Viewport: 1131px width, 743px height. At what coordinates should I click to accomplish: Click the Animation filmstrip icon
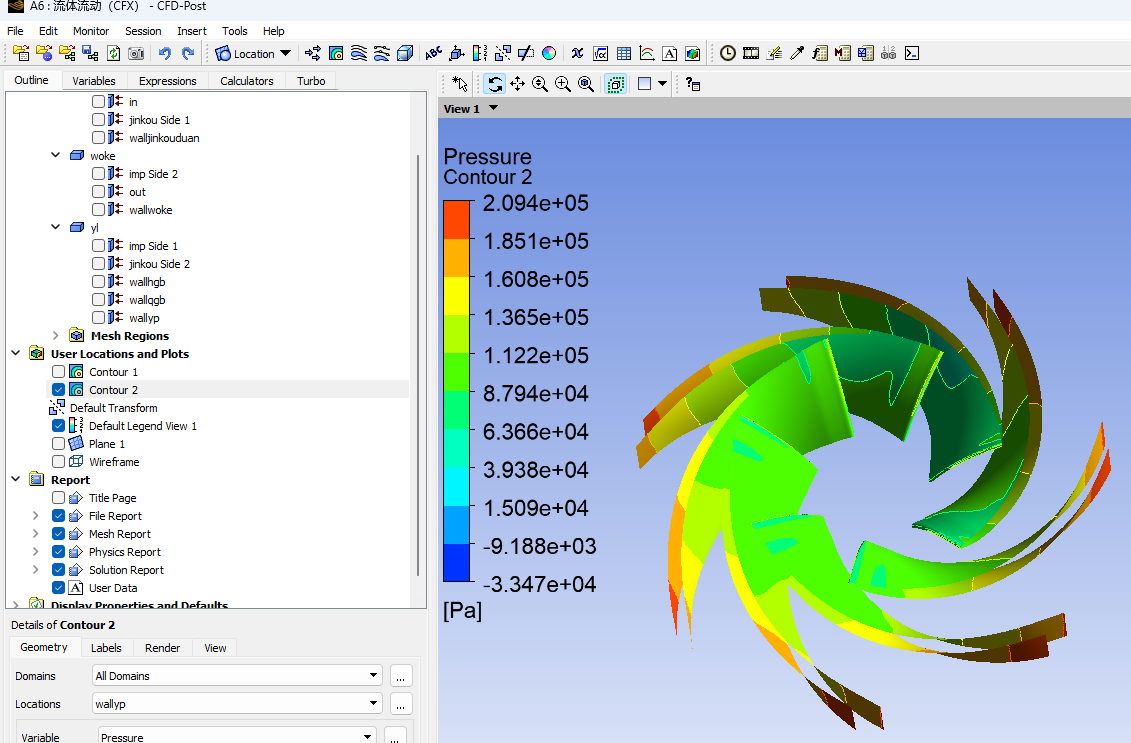(x=750, y=53)
